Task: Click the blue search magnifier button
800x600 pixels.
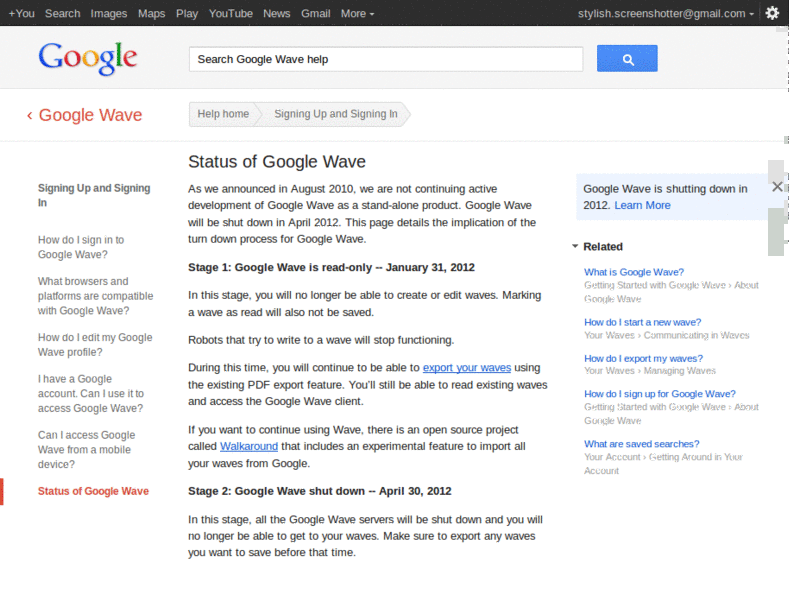Action: click(x=627, y=59)
